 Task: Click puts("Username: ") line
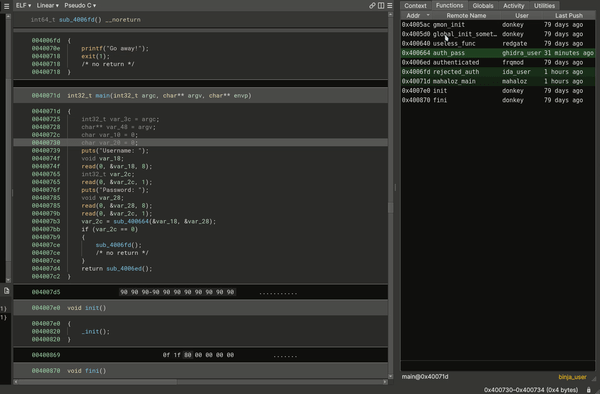pos(115,151)
